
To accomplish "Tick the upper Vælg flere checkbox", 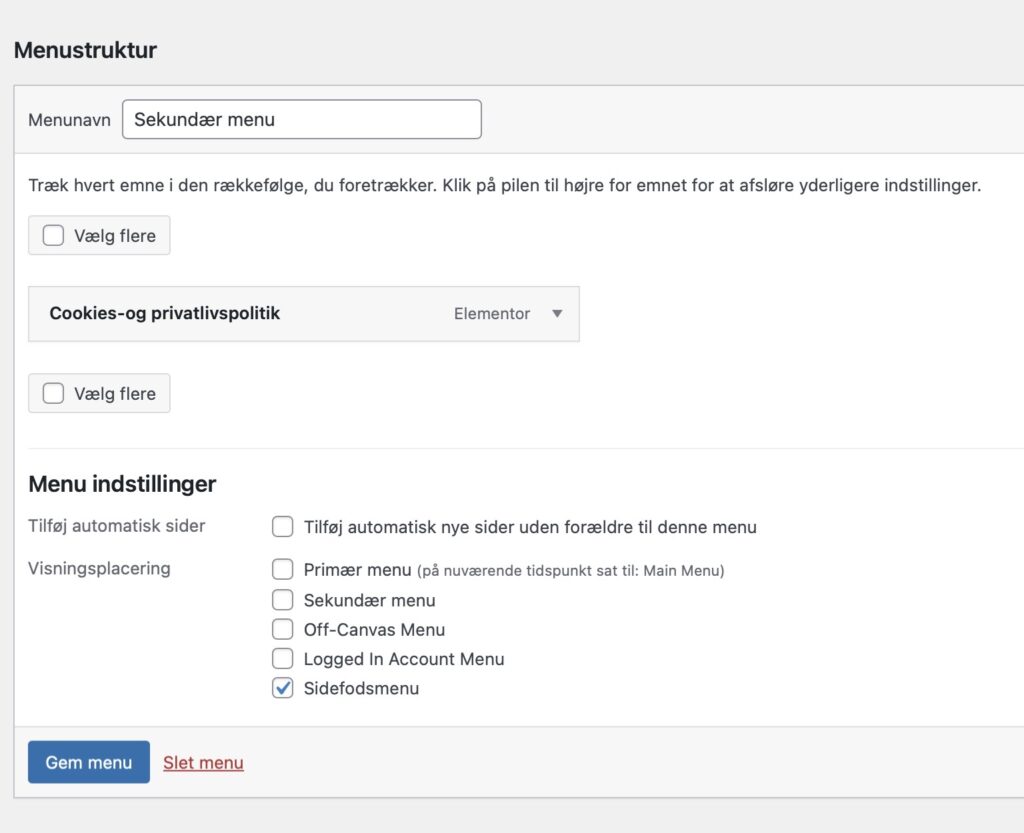I will [x=53, y=235].
